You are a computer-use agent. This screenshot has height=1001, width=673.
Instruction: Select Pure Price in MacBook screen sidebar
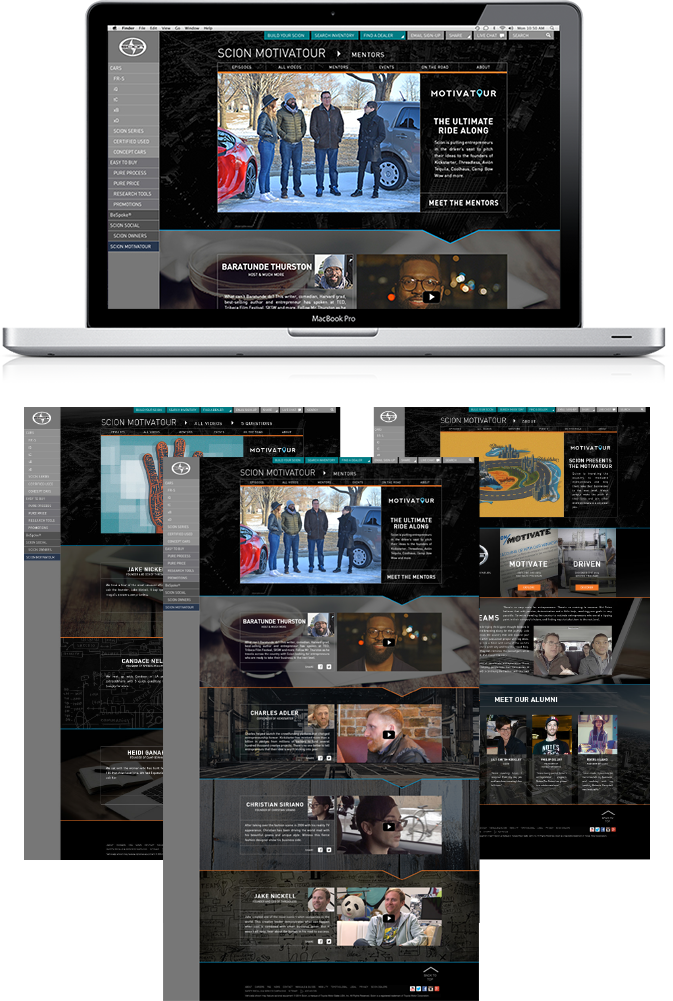pyautogui.click(x=133, y=183)
